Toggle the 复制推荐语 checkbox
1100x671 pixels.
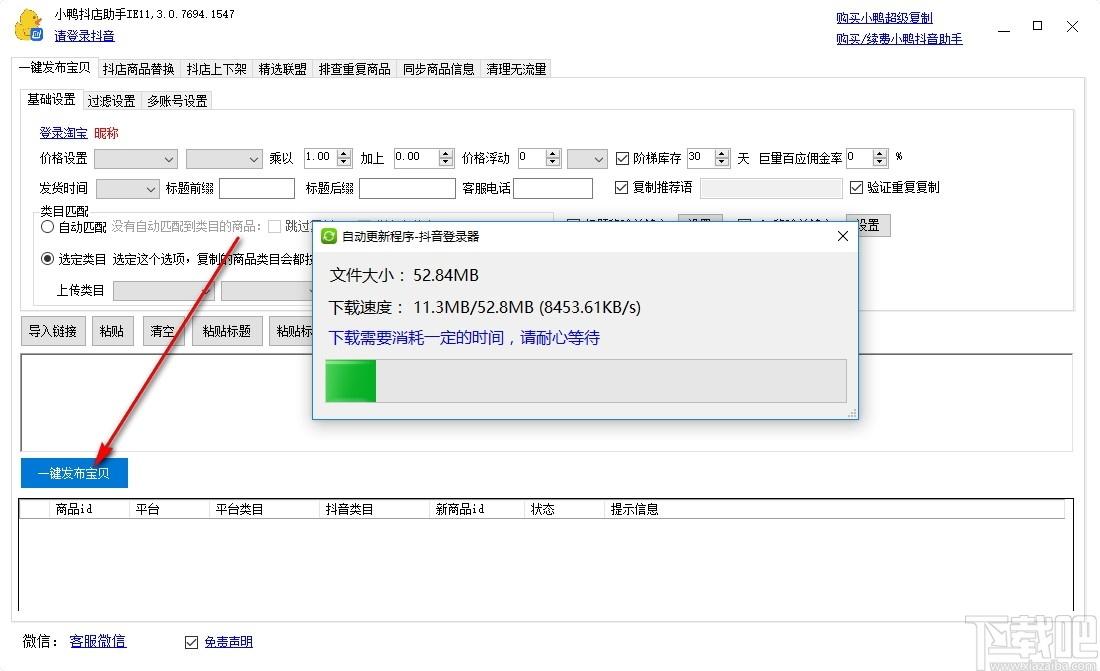pyautogui.click(x=621, y=187)
